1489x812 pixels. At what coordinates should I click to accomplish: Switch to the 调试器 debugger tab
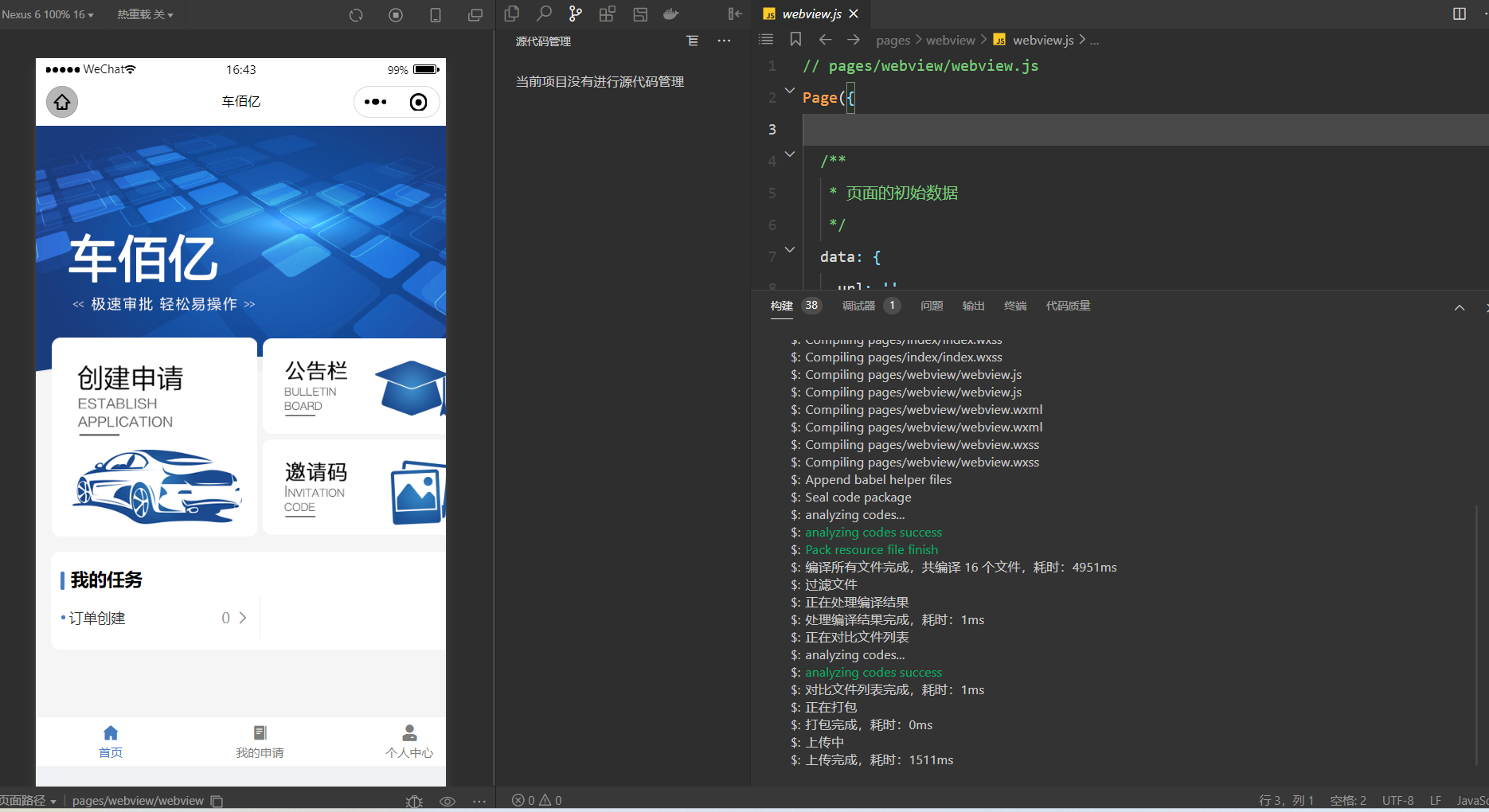tap(858, 306)
